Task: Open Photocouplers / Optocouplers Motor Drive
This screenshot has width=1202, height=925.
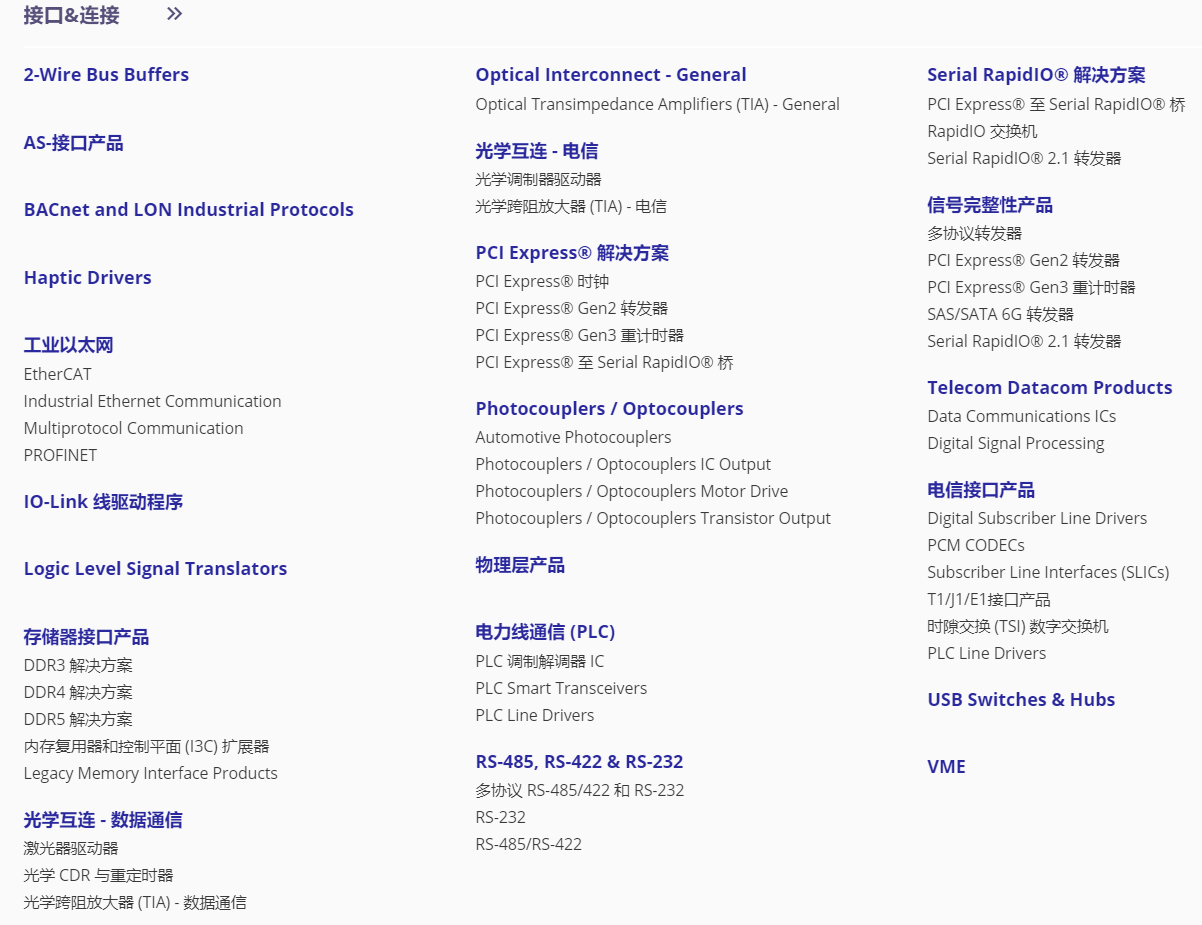Action: [632, 492]
